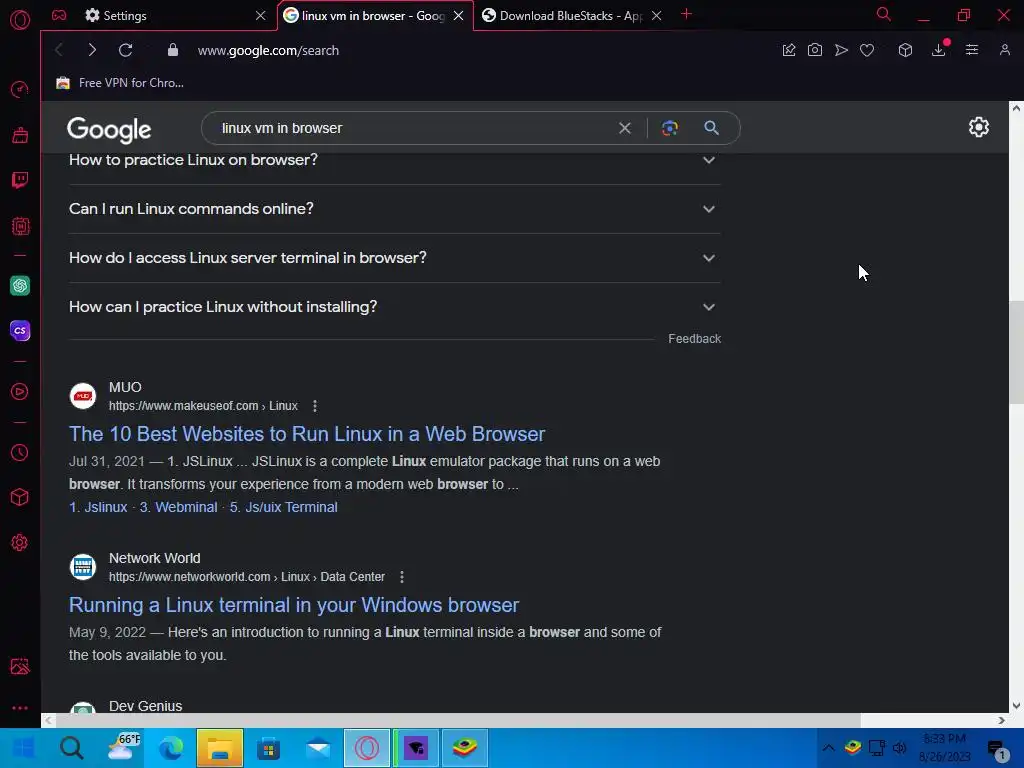Click the vertical page scrollbar thumb
The image size is (1024, 768).
click(x=1016, y=353)
